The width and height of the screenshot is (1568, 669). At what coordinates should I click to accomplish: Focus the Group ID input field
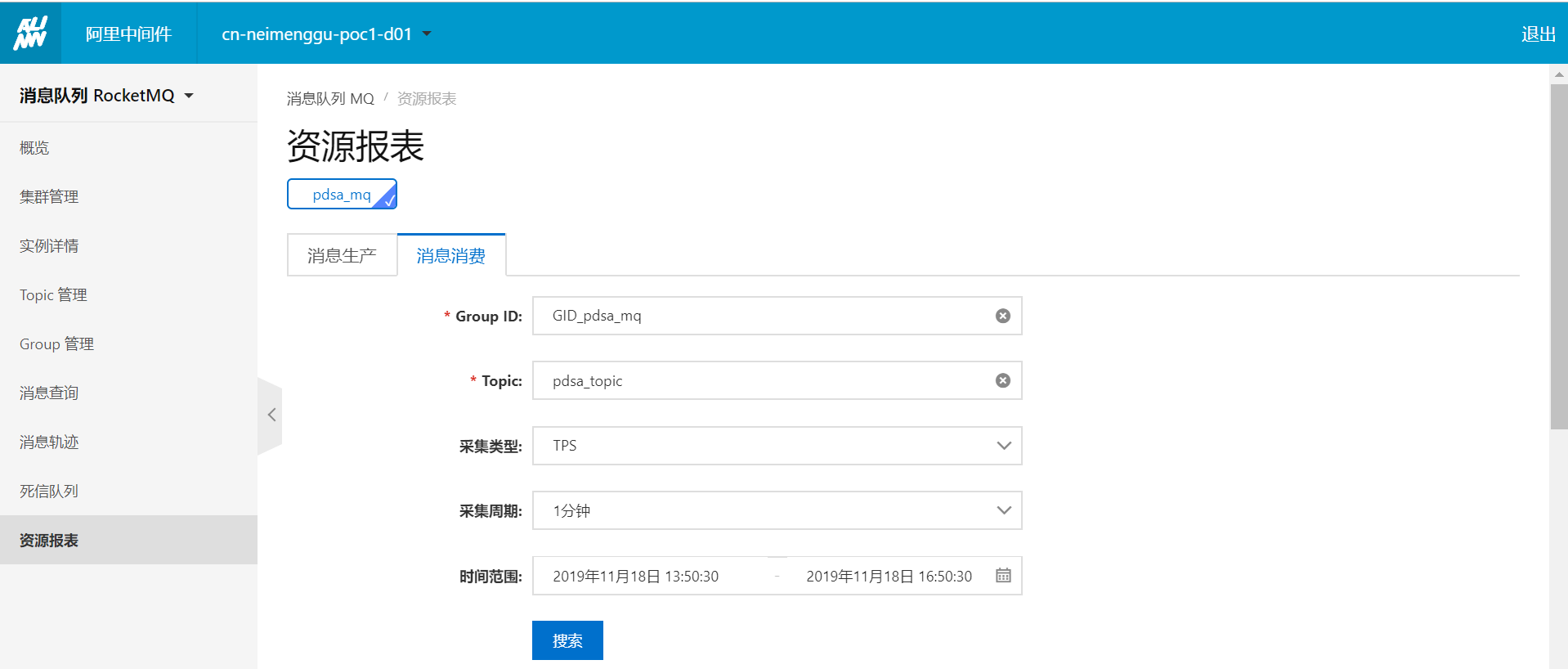point(777,316)
